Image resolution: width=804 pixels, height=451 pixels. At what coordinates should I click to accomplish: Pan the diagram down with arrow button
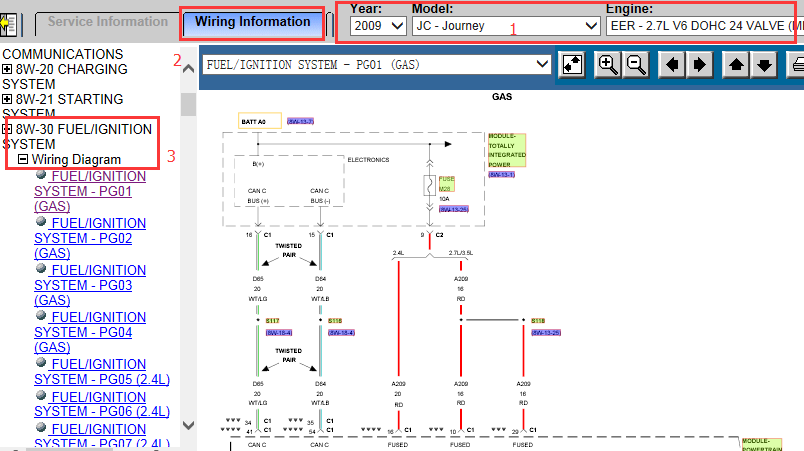click(x=764, y=65)
